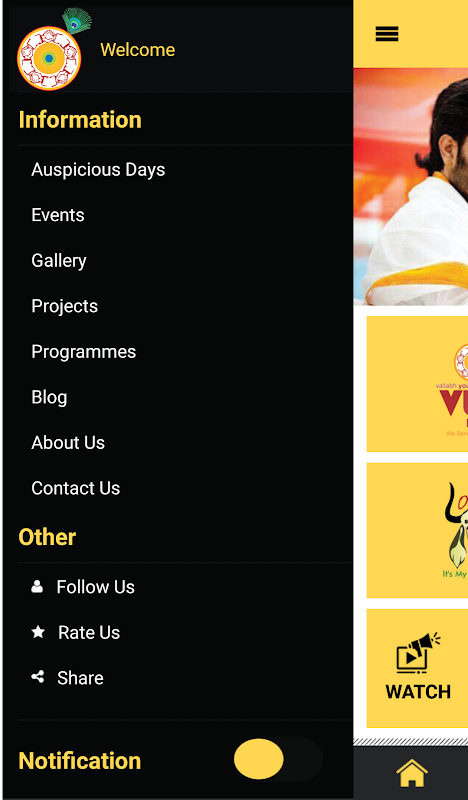This screenshot has height=800, width=468.
Task: Tap the Welcome text in header
Action: click(x=138, y=49)
